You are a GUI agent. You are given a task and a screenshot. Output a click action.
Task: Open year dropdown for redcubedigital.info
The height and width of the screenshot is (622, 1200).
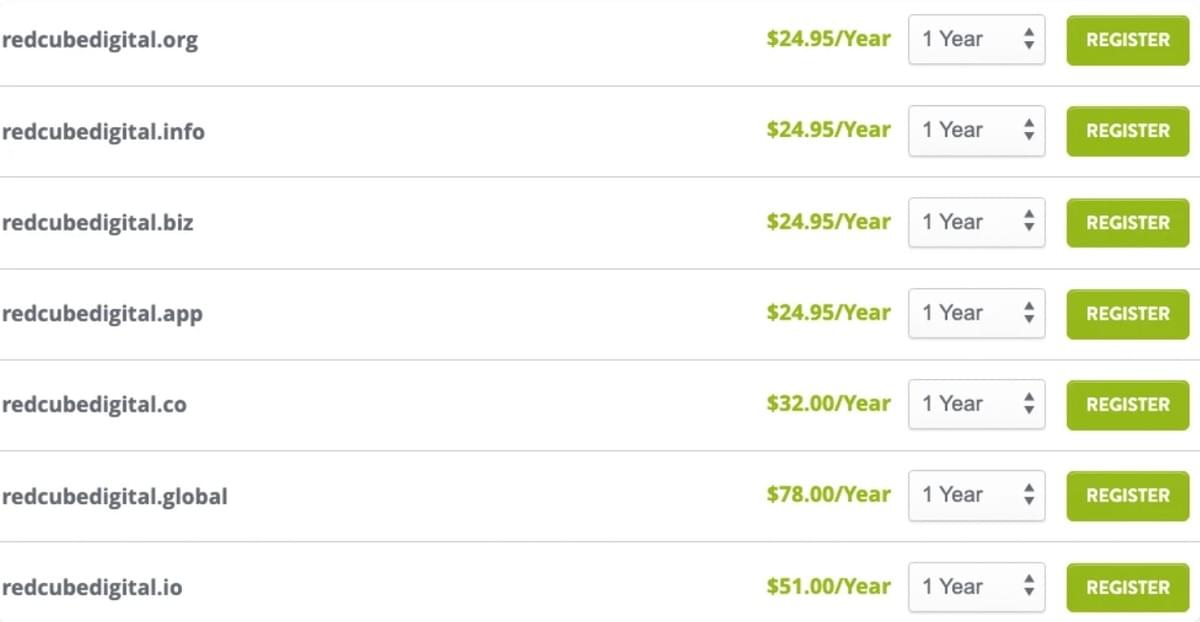976,131
